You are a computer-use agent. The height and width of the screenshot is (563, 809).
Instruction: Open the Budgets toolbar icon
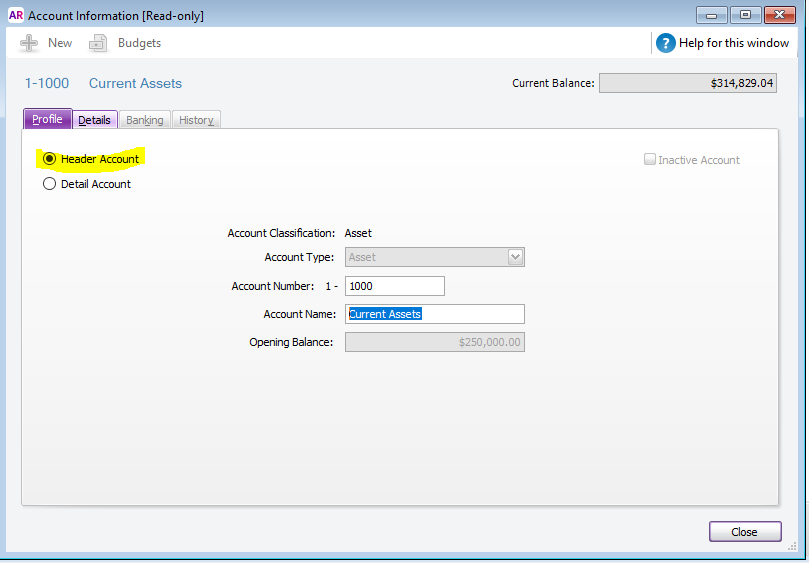[98, 43]
